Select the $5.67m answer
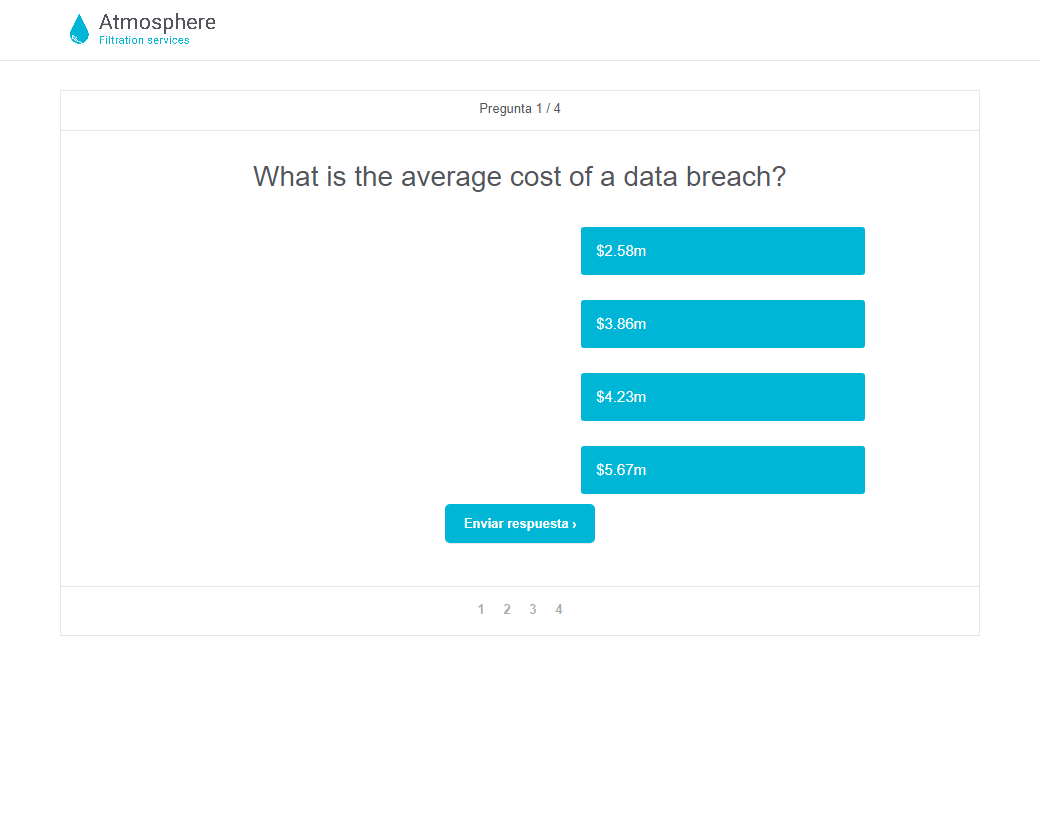This screenshot has height=820, width=1040. pos(722,470)
